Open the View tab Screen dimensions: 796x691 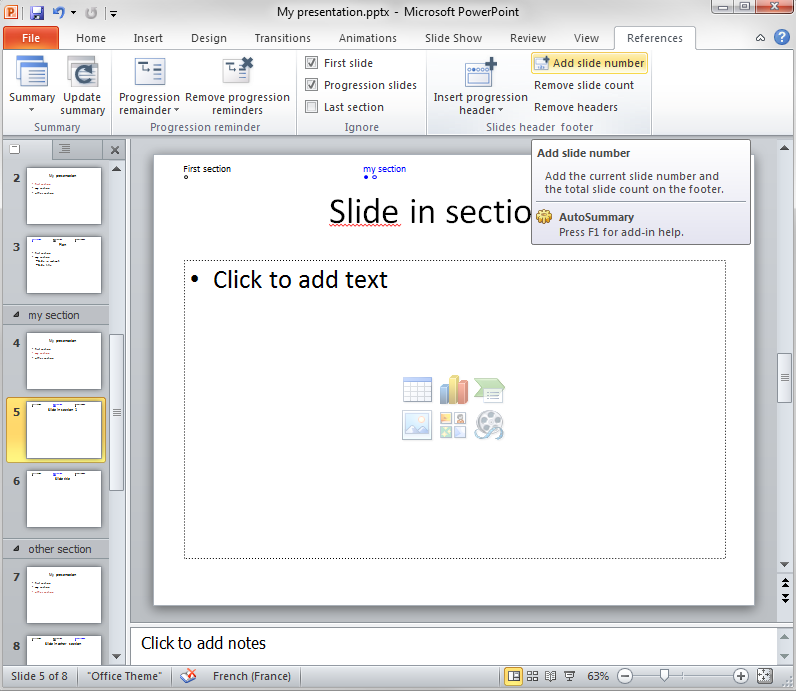coord(586,38)
